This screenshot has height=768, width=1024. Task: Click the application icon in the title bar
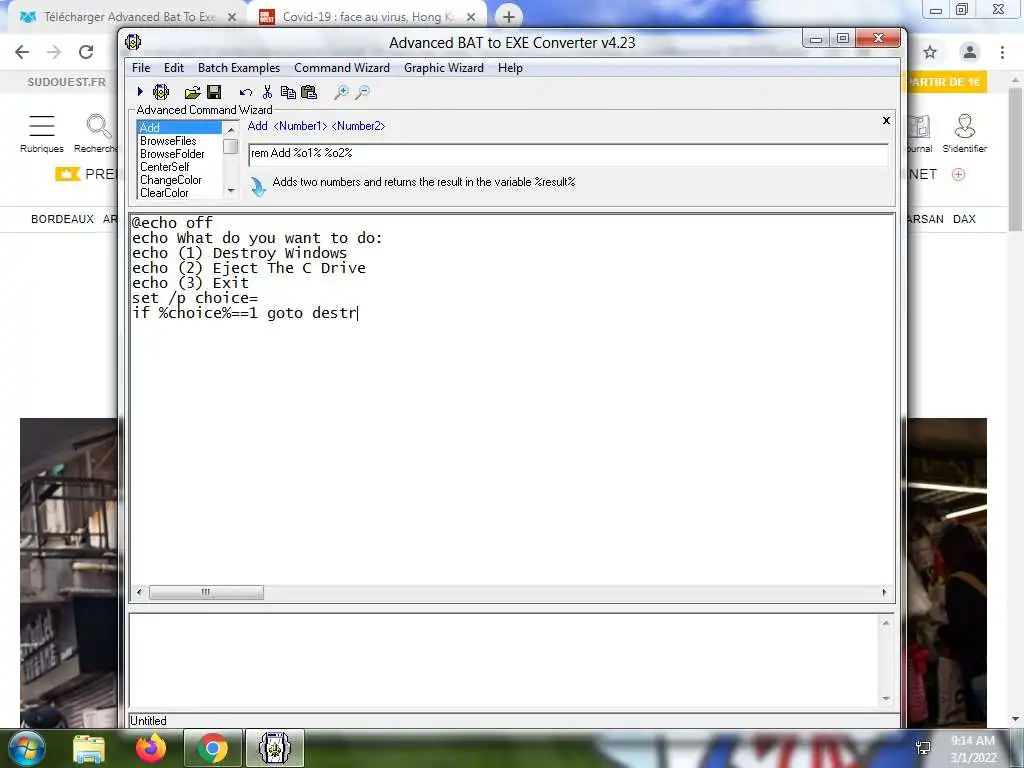point(133,42)
